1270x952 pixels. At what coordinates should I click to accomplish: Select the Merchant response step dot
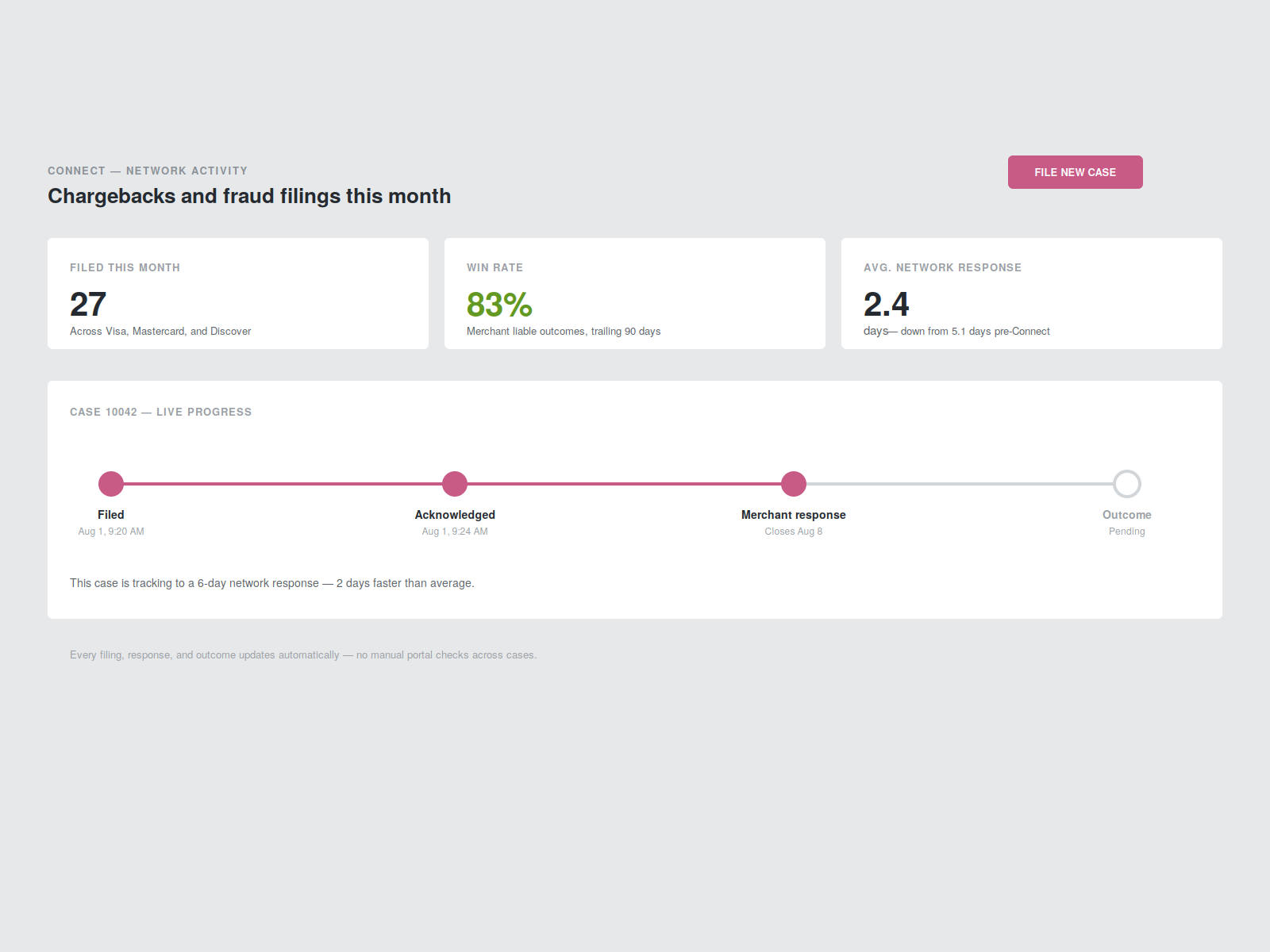pyautogui.click(x=794, y=484)
